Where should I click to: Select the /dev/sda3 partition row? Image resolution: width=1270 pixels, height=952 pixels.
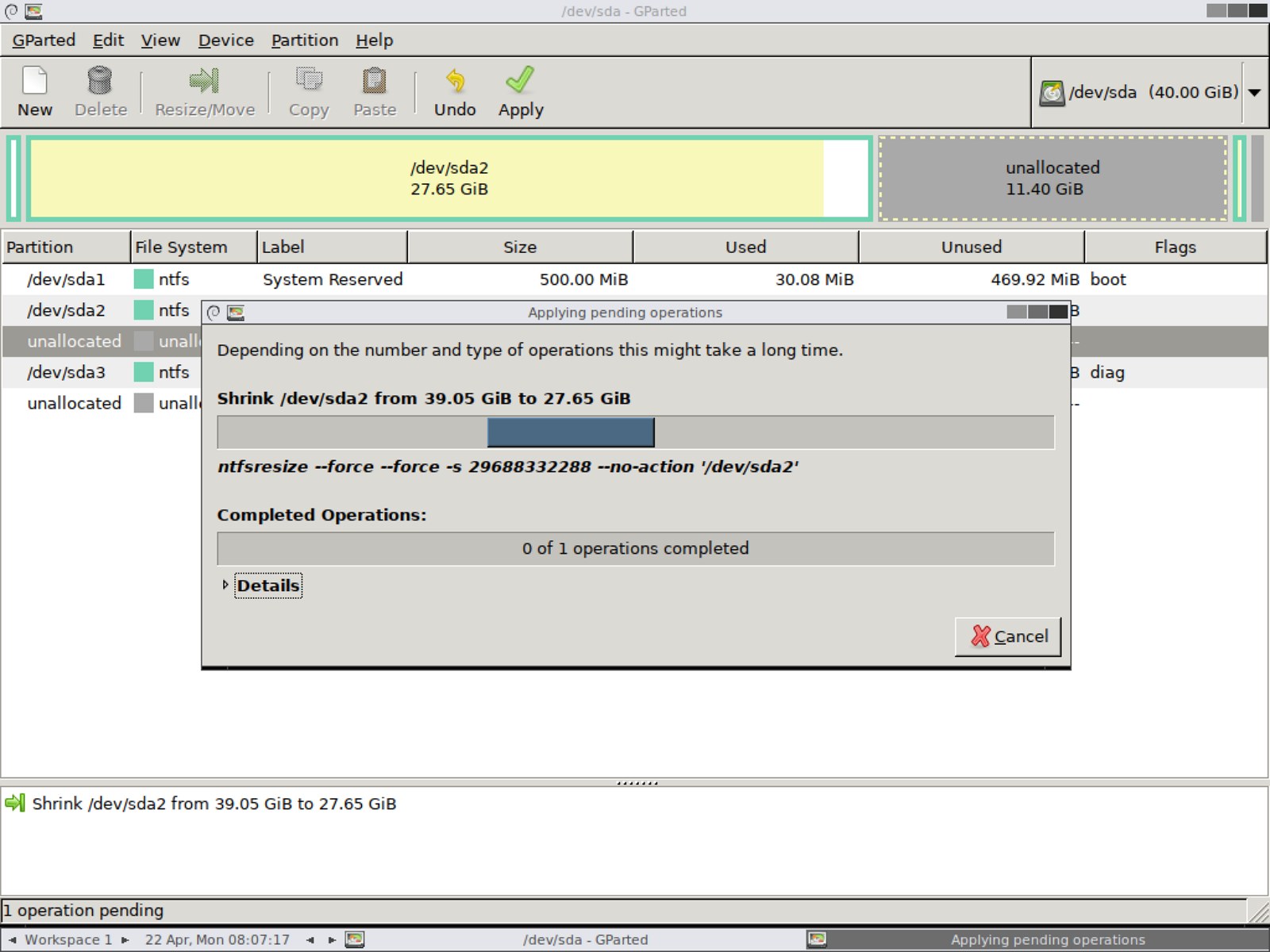(x=66, y=371)
